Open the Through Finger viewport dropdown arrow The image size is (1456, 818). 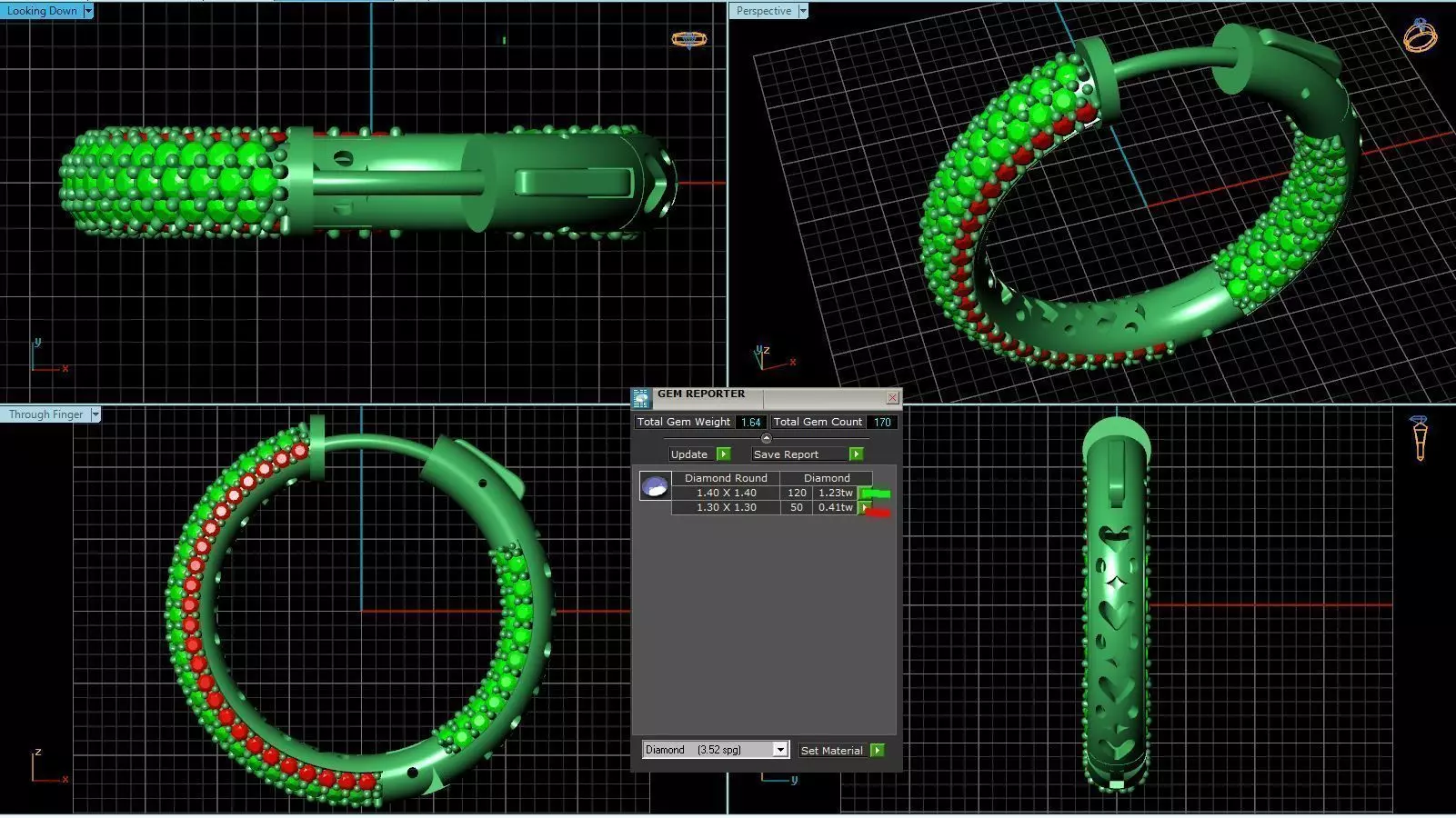(x=95, y=414)
